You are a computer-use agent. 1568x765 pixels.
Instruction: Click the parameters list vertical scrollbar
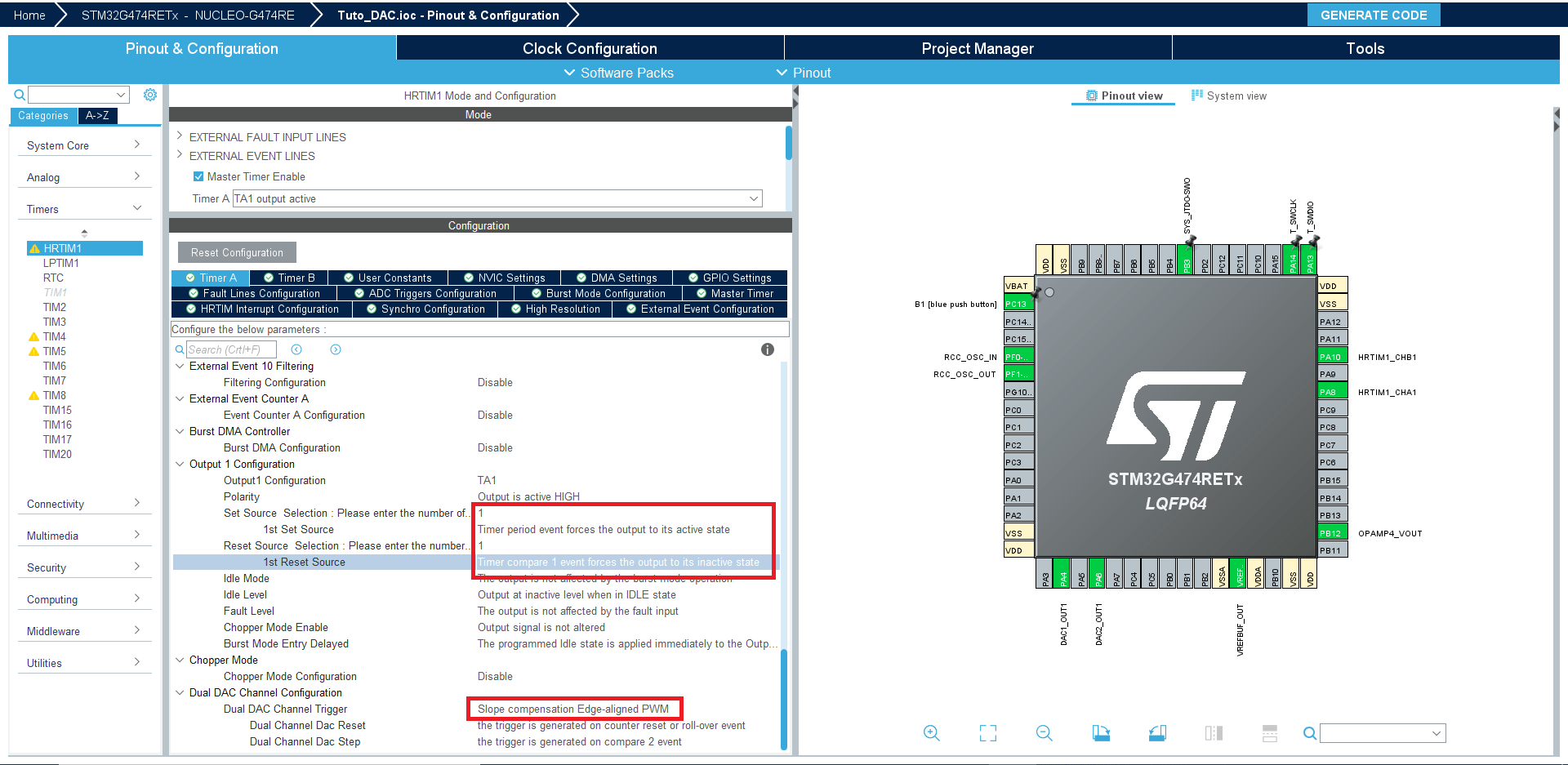click(x=784, y=699)
